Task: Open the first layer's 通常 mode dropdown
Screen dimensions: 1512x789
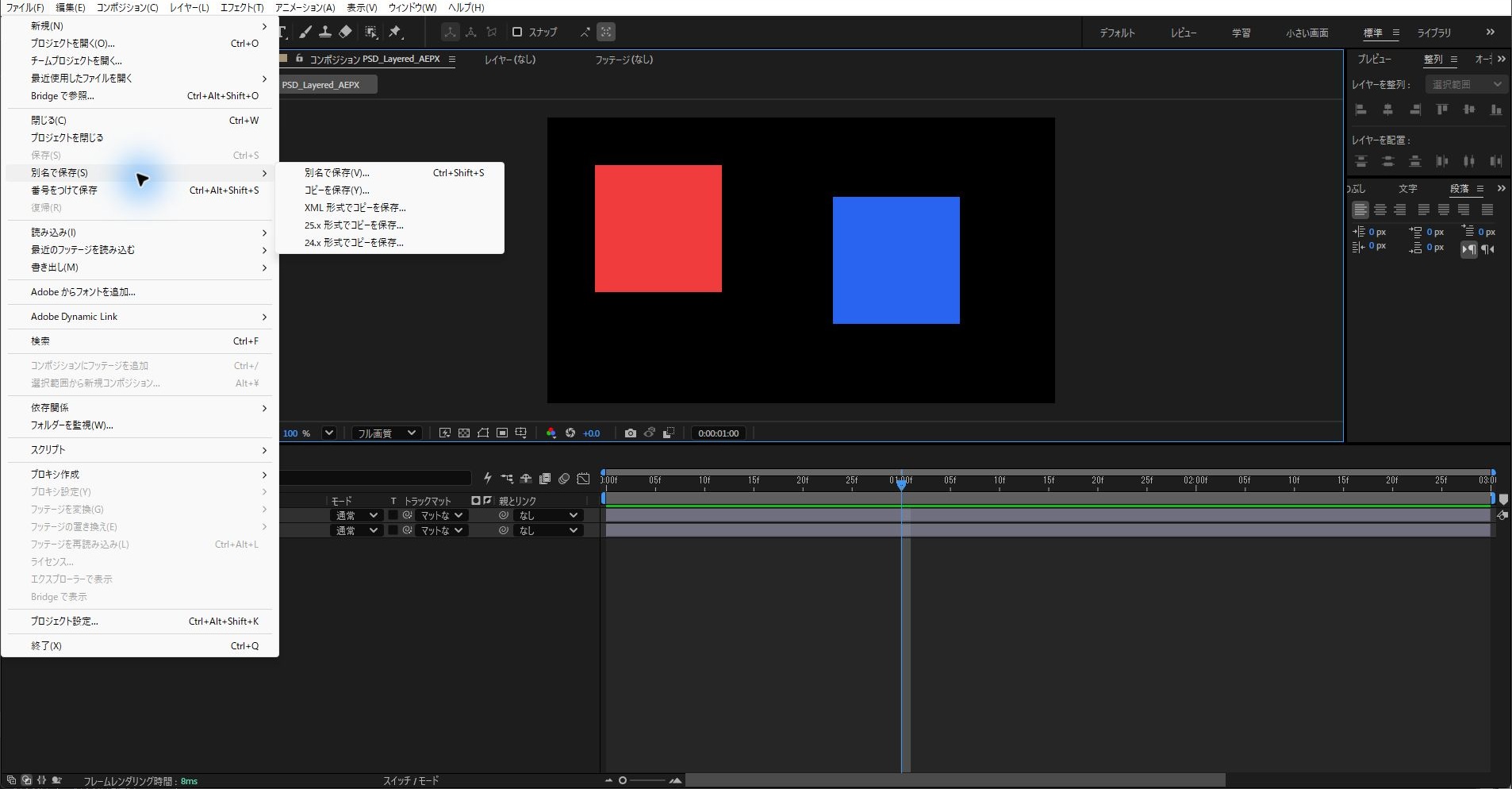Action: tap(356, 515)
